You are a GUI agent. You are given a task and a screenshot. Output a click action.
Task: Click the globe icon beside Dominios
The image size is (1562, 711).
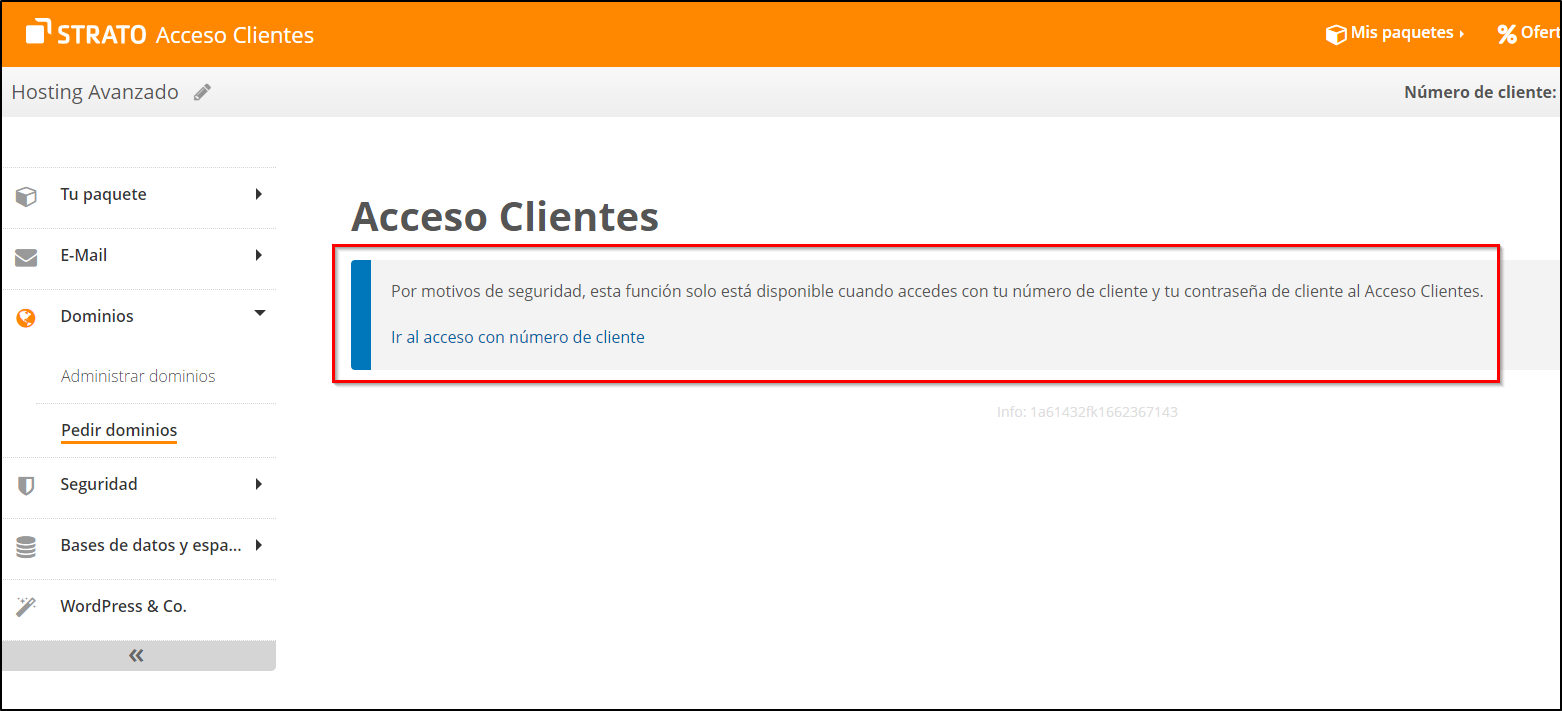point(24,315)
